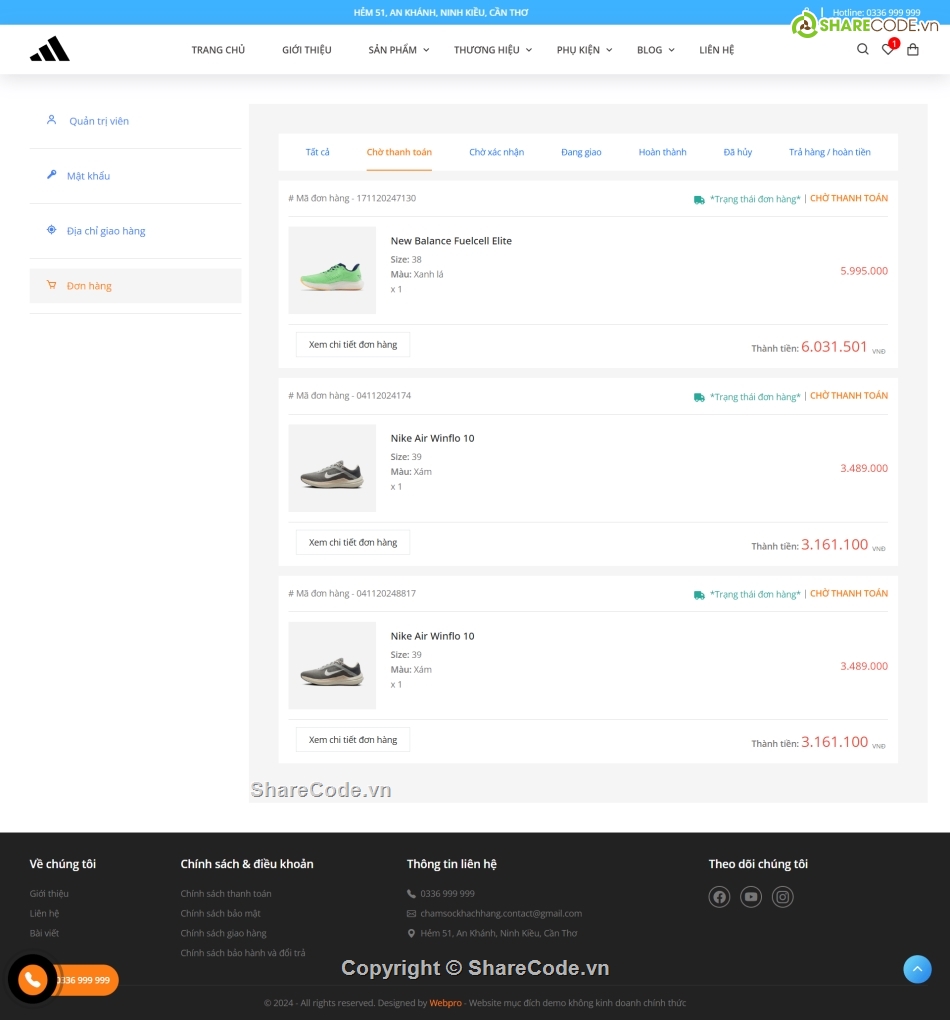View details of order 04112024174
Image resolution: width=950 pixels, height=1020 pixels.
353,543
